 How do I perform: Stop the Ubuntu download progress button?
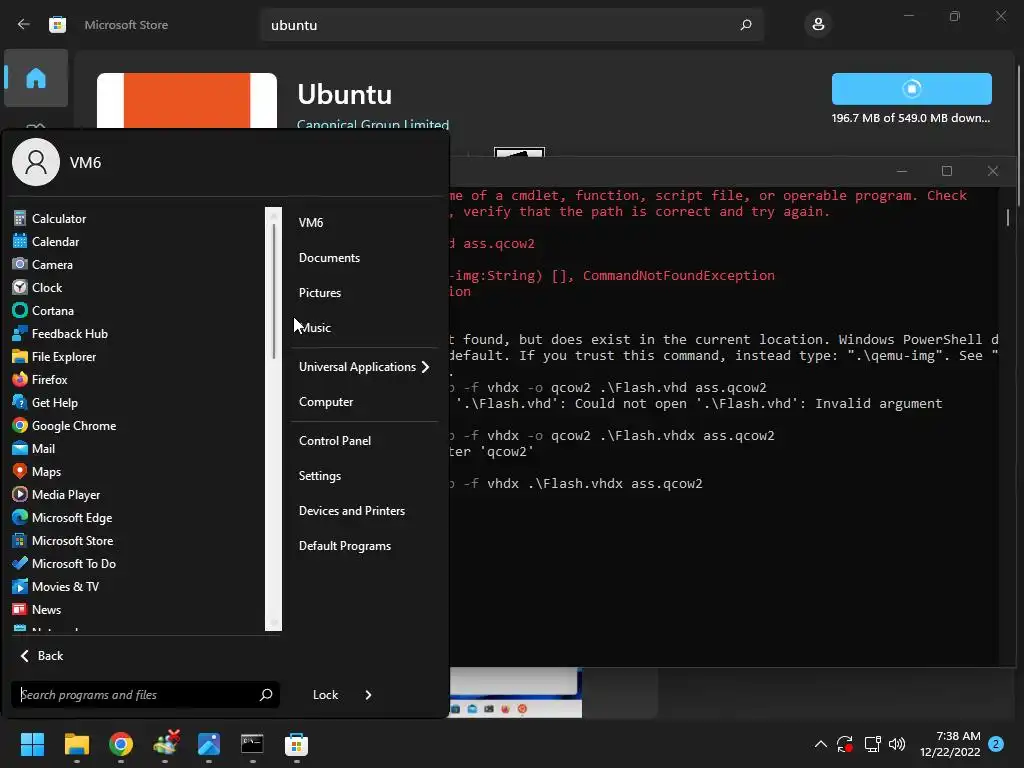(912, 89)
